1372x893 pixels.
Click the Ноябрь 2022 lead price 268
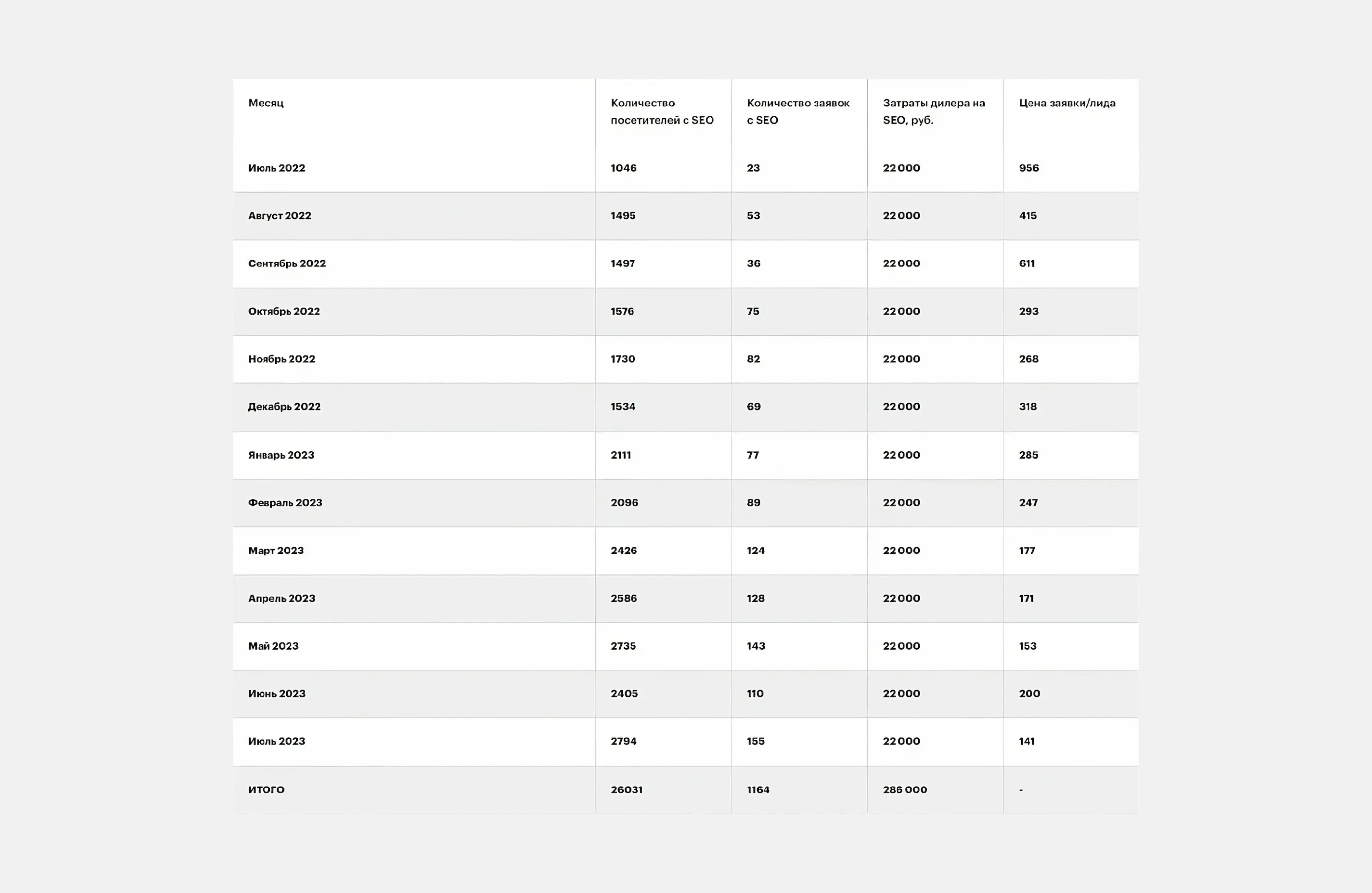1029,359
